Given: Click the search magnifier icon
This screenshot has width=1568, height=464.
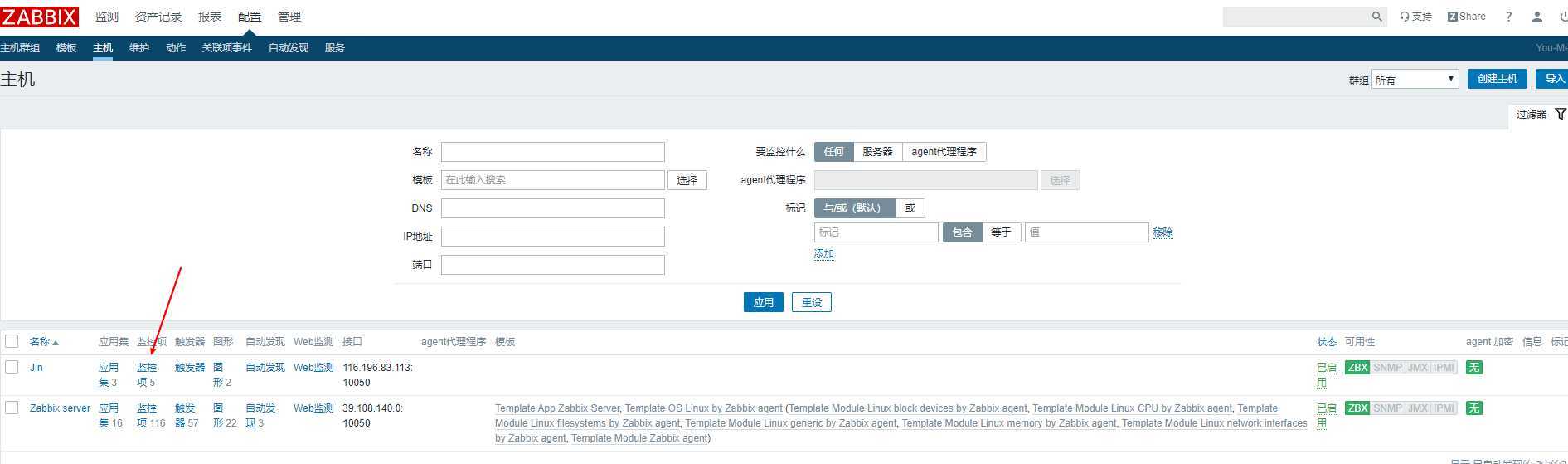Looking at the screenshot, I should 1376,17.
